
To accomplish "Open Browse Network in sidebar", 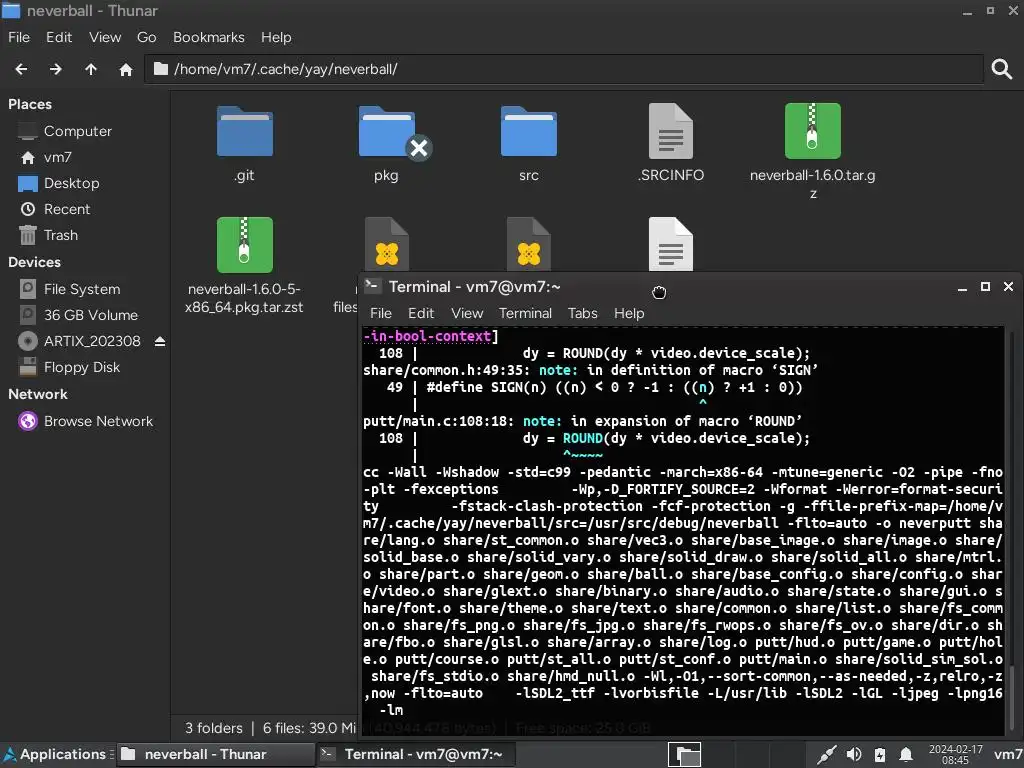I will coord(98,421).
